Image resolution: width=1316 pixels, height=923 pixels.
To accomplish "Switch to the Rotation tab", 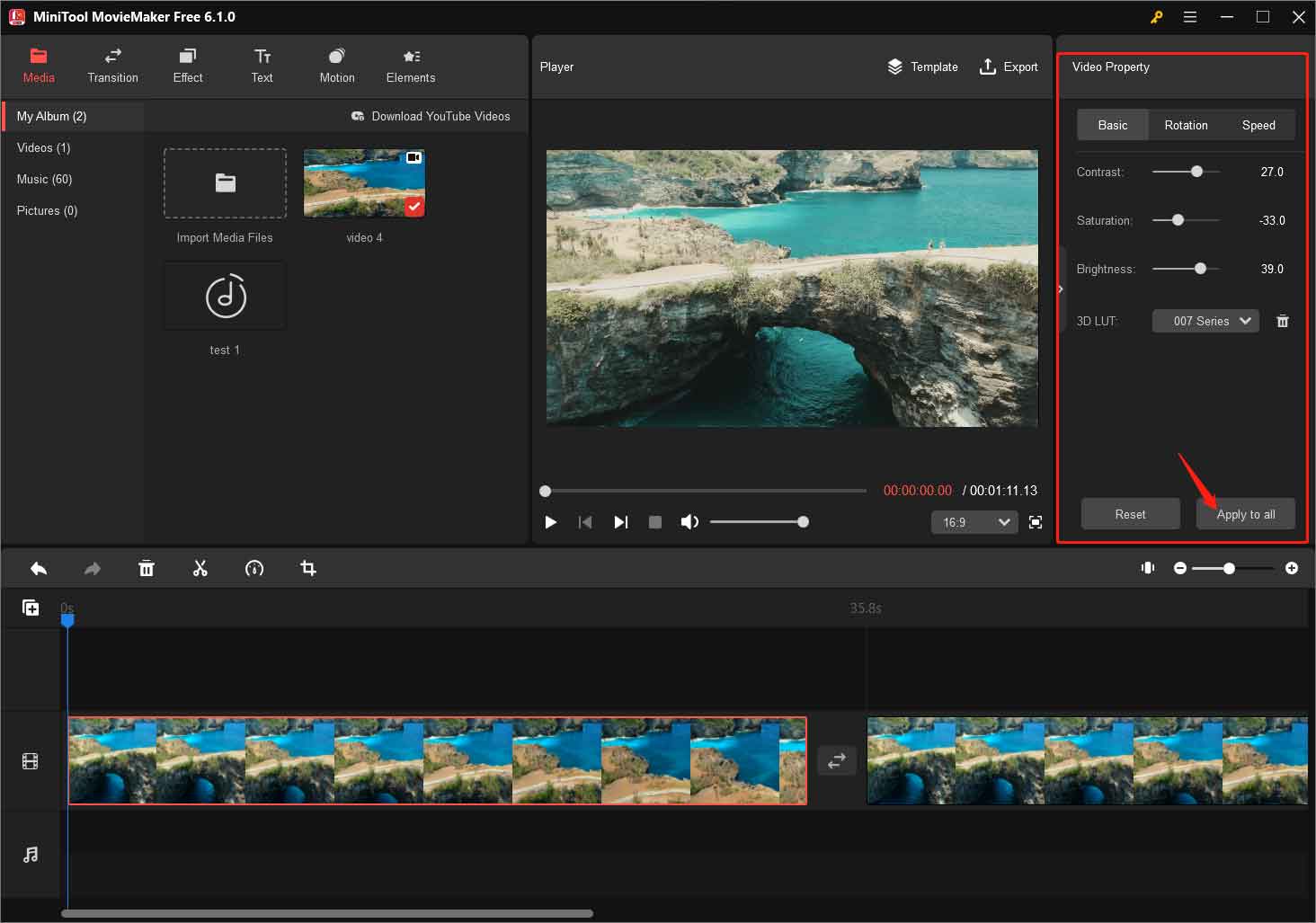I will (x=1186, y=125).
